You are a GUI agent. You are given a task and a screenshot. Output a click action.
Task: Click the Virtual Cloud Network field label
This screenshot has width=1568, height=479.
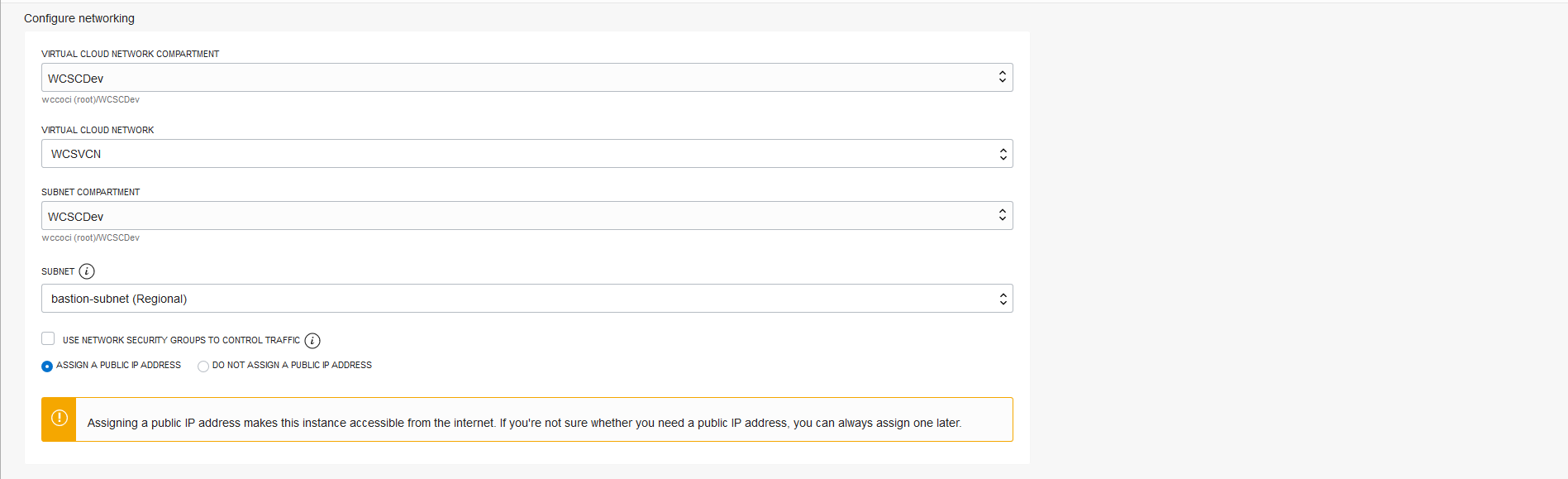pos(98,130)
